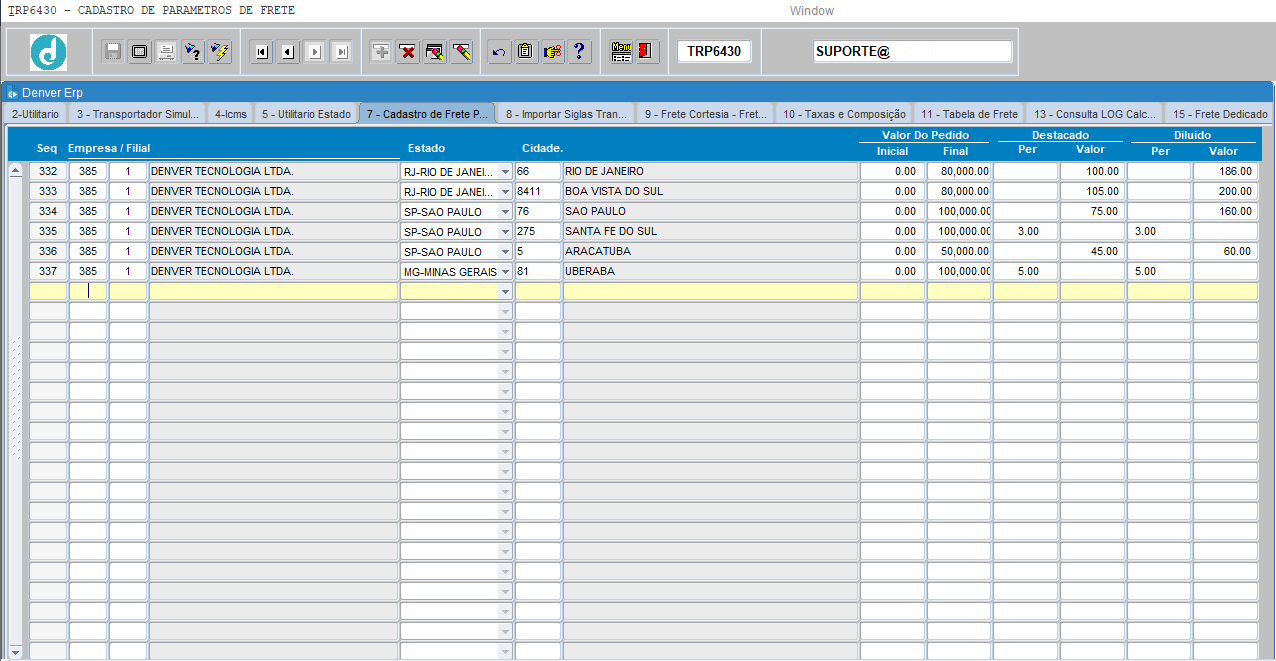1276x661 pixels.
Task: Insert a new record with plus icon
Action: tap(381, 52)
